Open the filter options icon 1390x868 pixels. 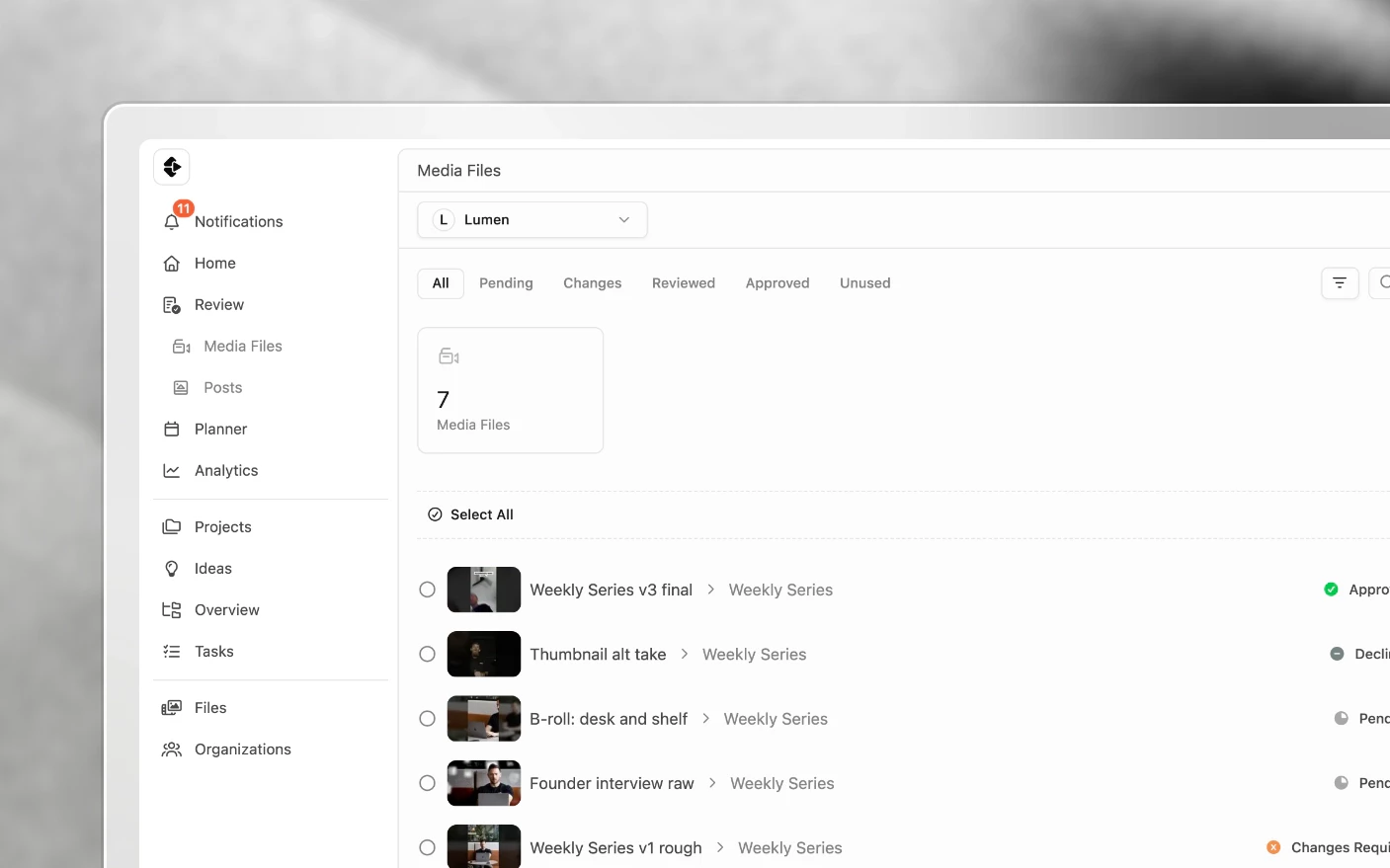(1340, 283)
